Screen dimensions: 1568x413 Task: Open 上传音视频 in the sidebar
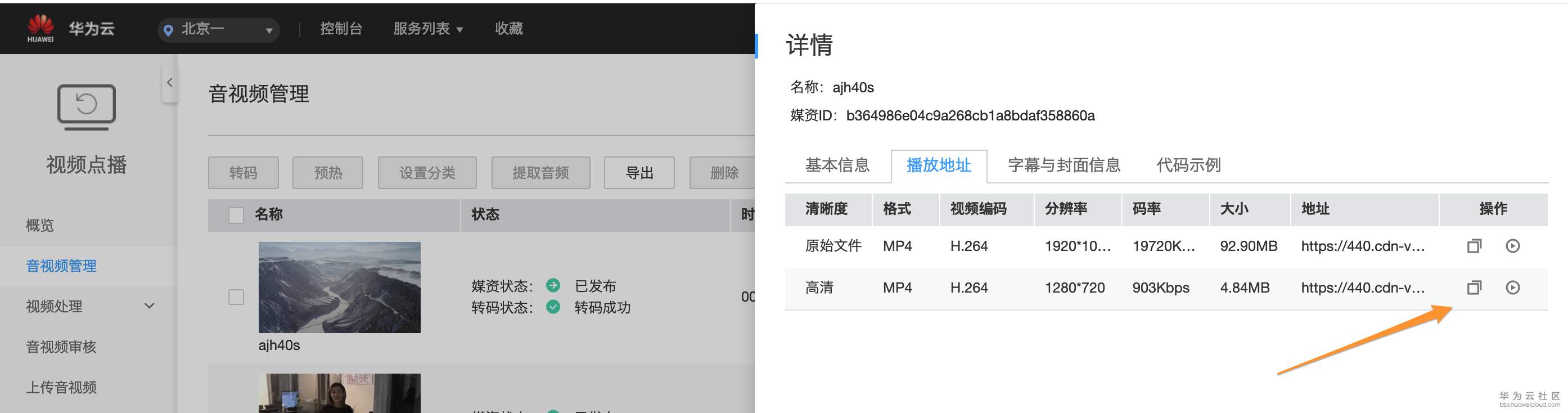coord(61,387)
